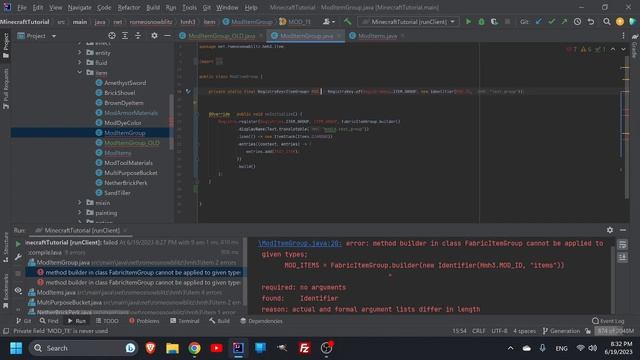Expand the mixin folder
Image resolution: width=640 pixels, height=360 pixels.
[80, 202]
